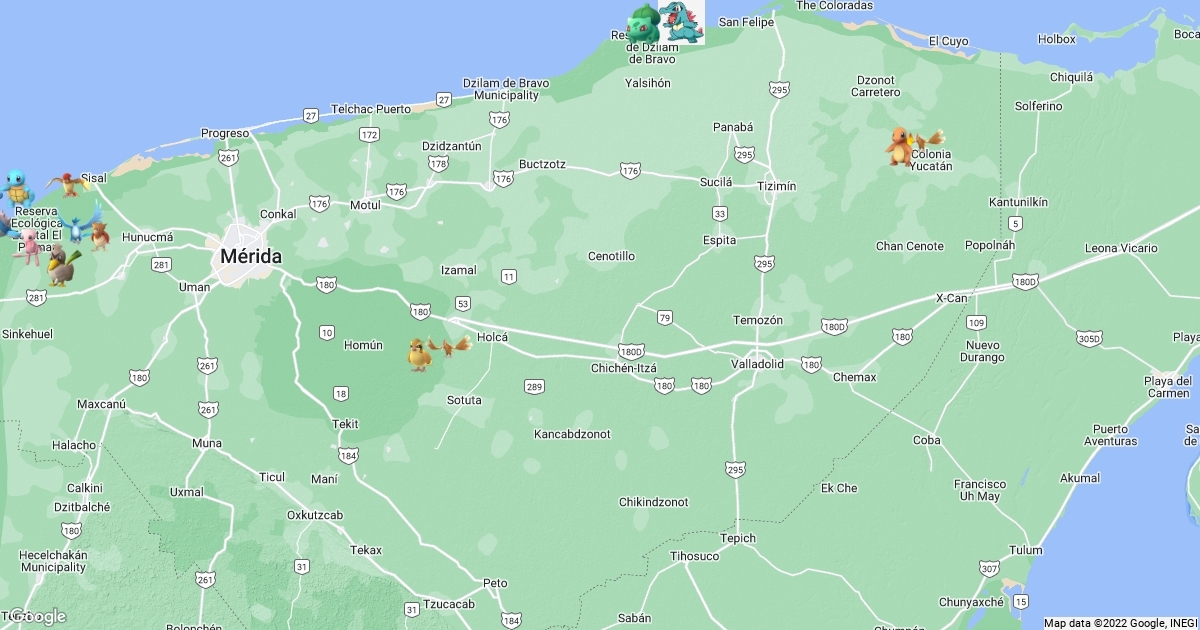Click the Chichén-Itzá map label
The width and height of the screenshot is (1200, 630).
(623, 368)
